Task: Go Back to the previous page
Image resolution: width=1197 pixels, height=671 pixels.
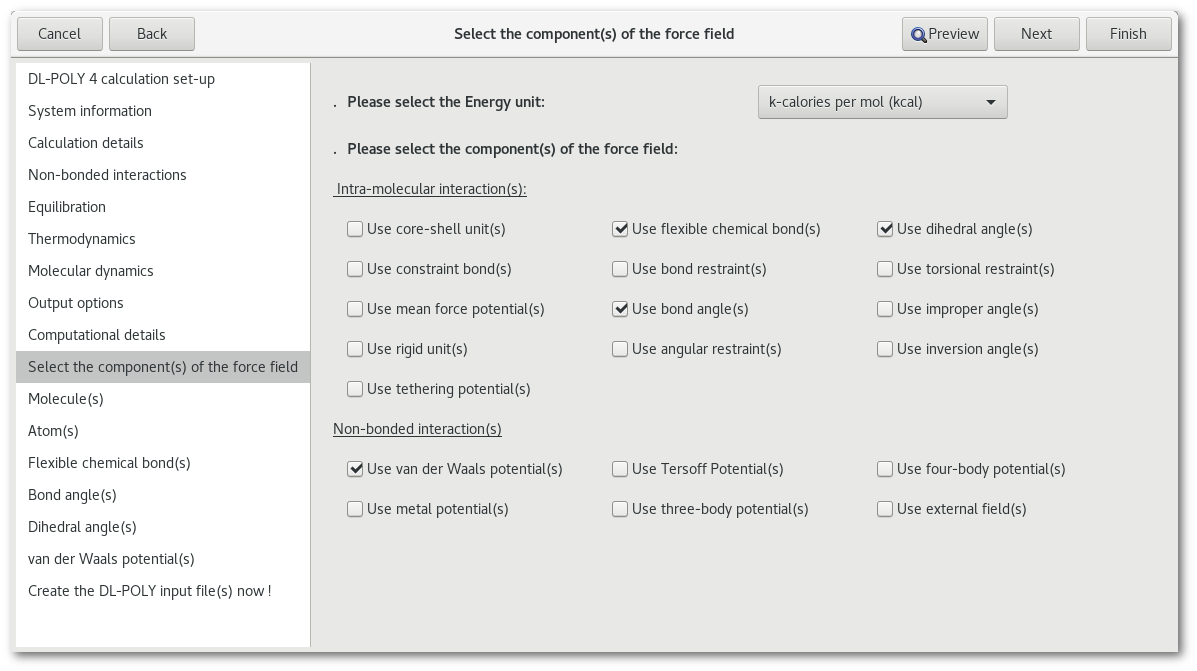Action: 152,34
